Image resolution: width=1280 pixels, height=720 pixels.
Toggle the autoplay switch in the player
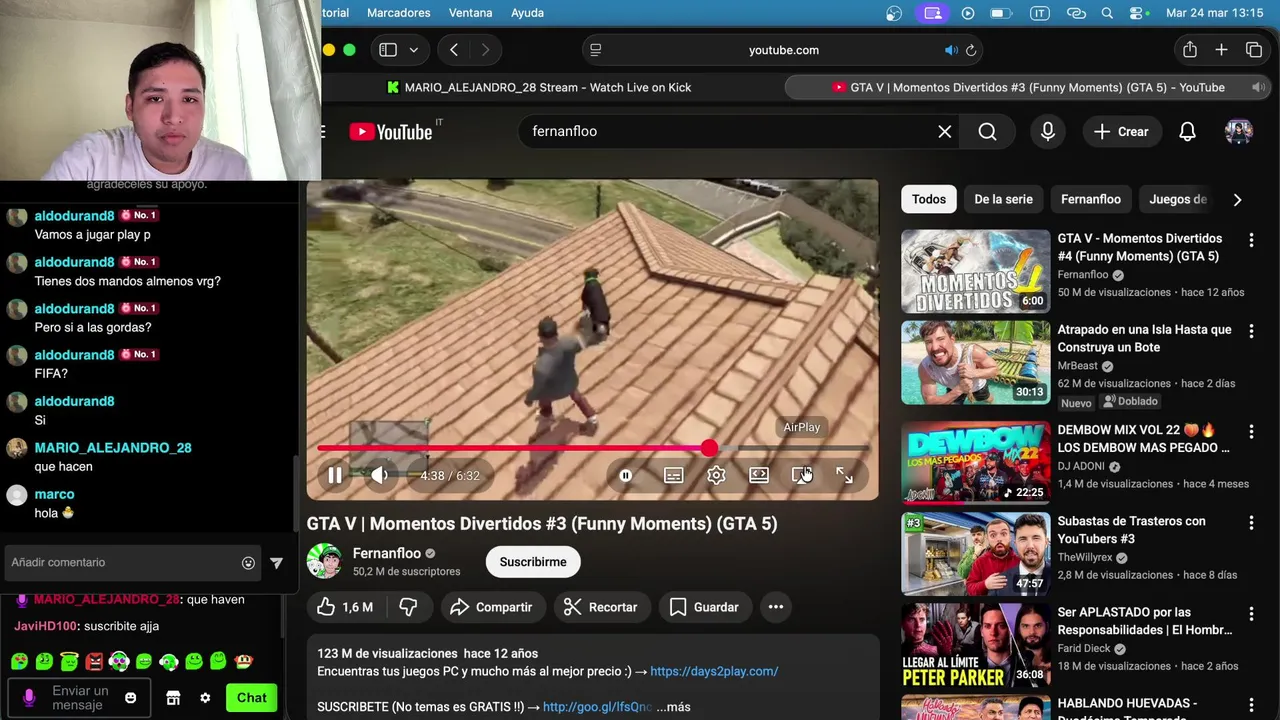[626, 476]
